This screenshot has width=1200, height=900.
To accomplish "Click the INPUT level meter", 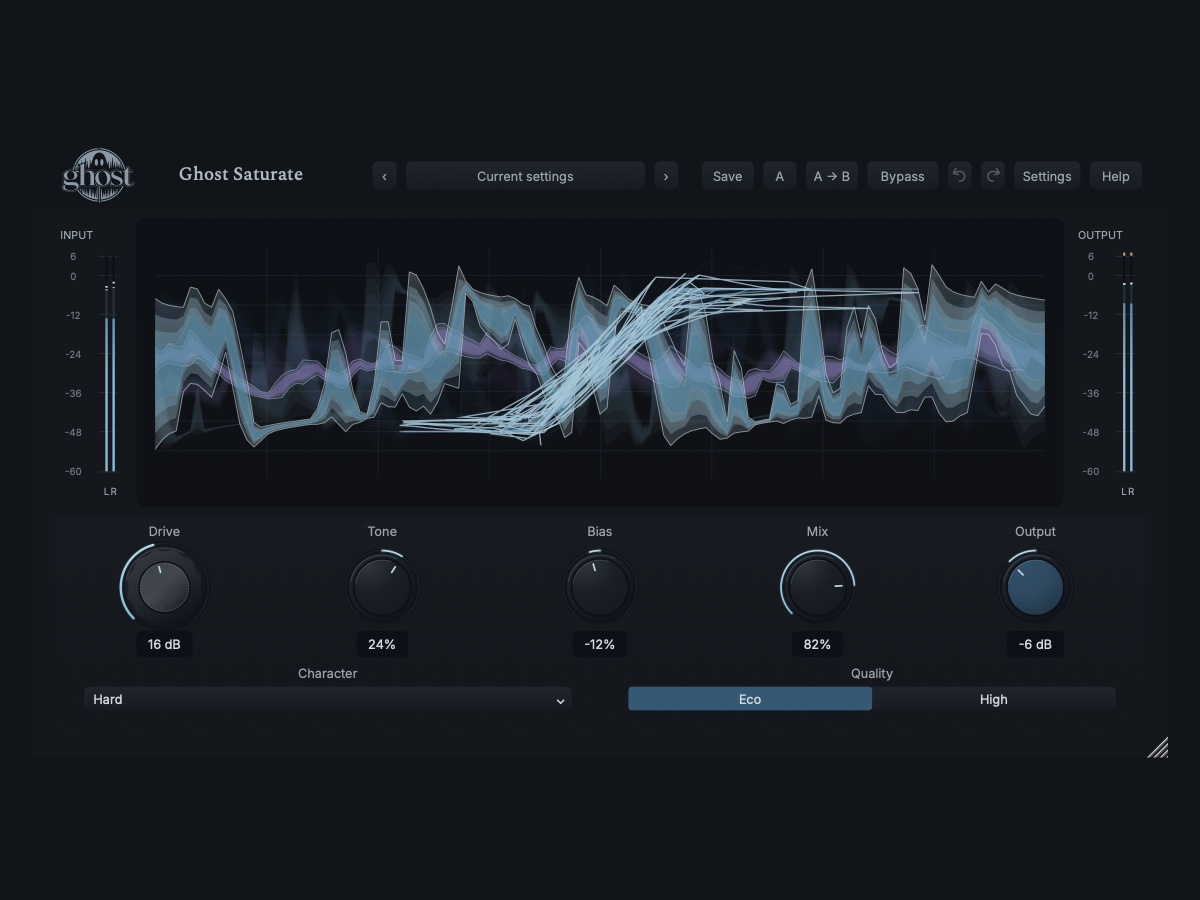I will point(110,364).
